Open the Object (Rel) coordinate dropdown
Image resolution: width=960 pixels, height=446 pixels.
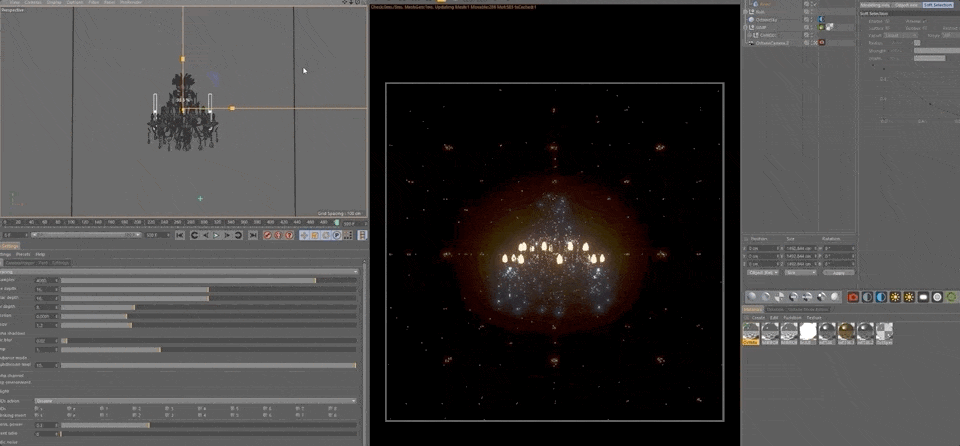click(x=762, y=273)
